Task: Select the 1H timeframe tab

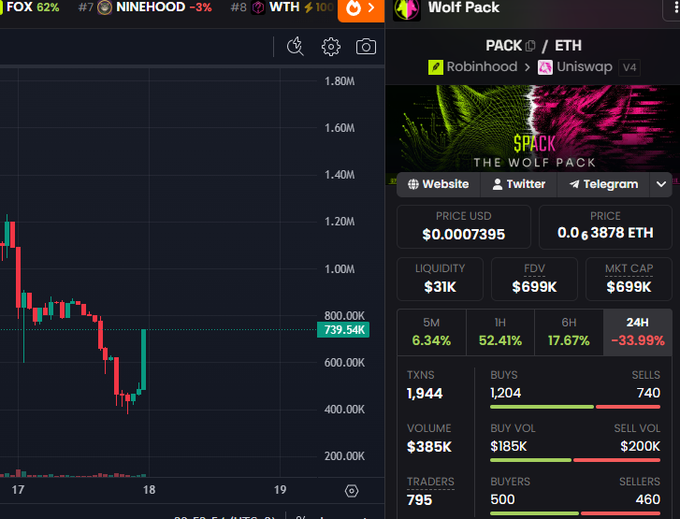Action: (x=500, y=332)
